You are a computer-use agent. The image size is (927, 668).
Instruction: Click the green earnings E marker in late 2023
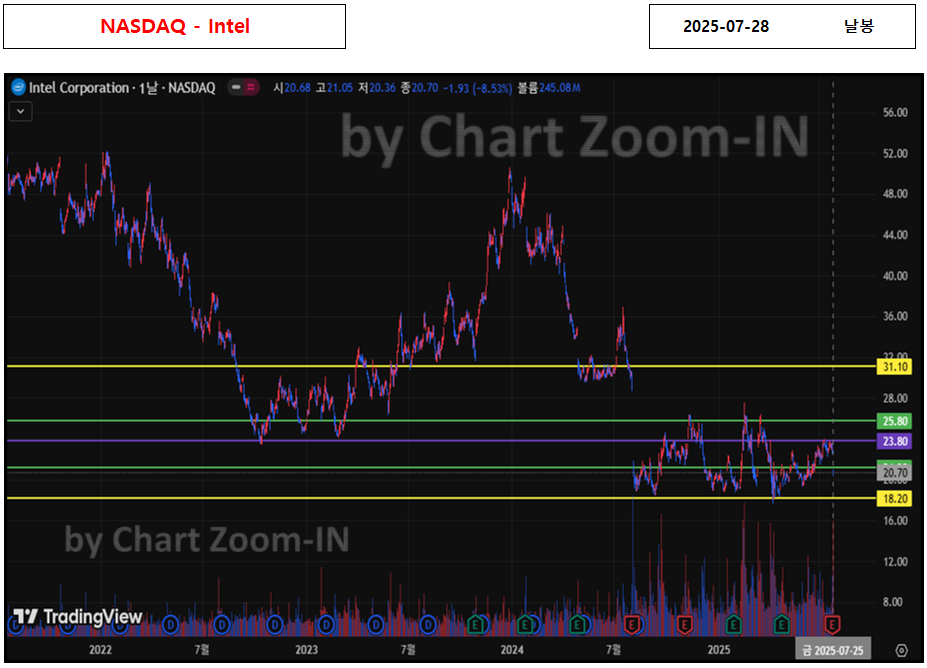[475, 624]
